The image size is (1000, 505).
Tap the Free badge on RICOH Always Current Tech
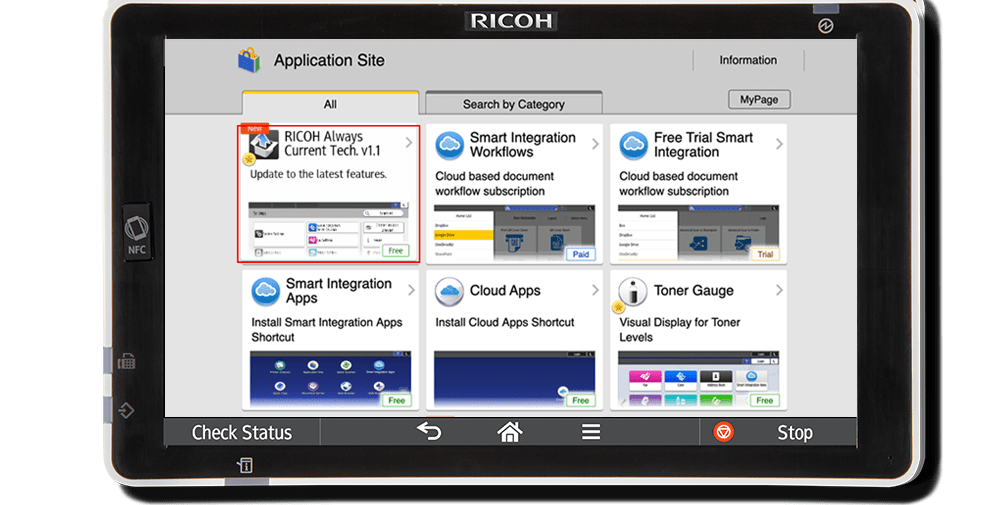[395, 251]
